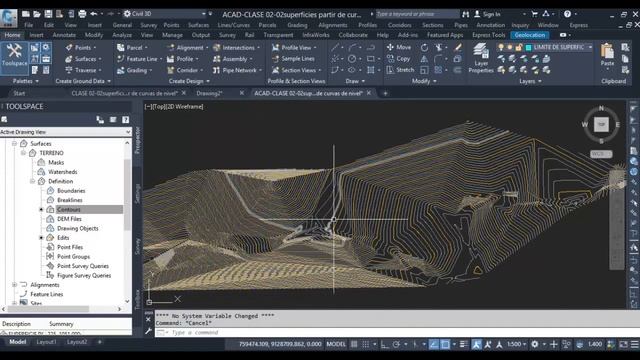This screenshot has height=360, width=640.
Task: Open the layer name dropdown
Action: (562, 47)
